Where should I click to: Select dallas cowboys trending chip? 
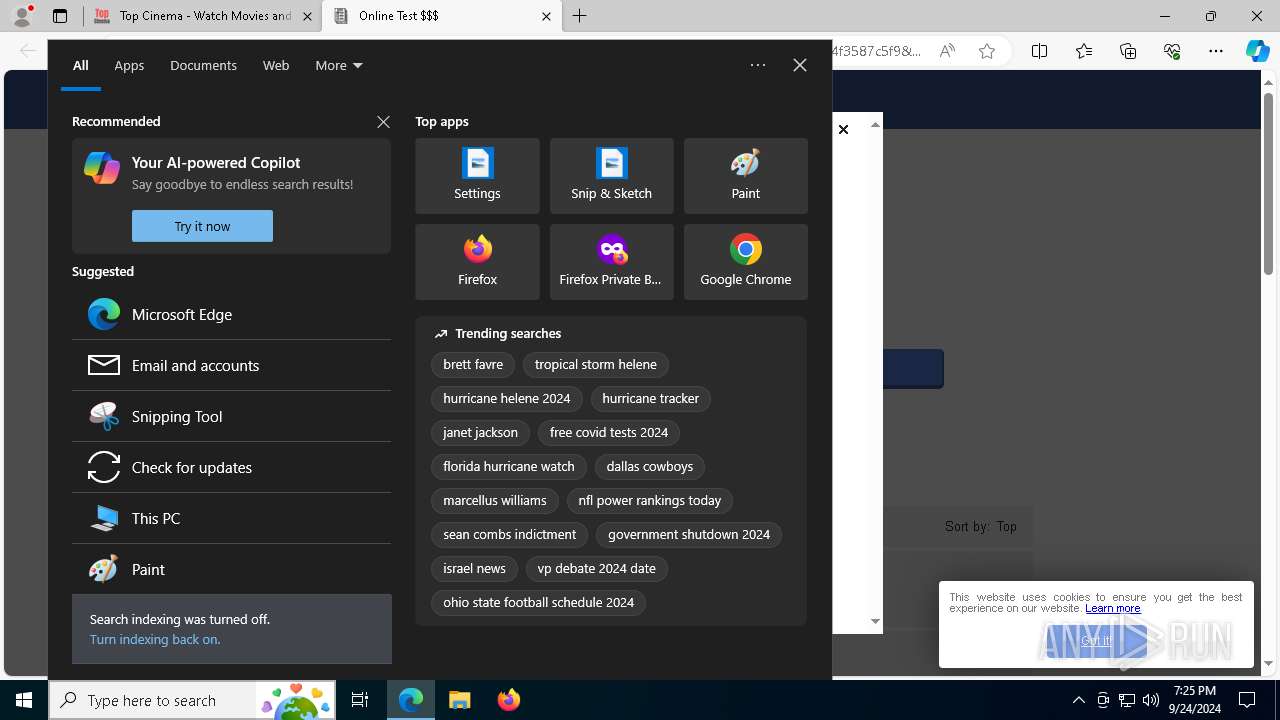650,467
